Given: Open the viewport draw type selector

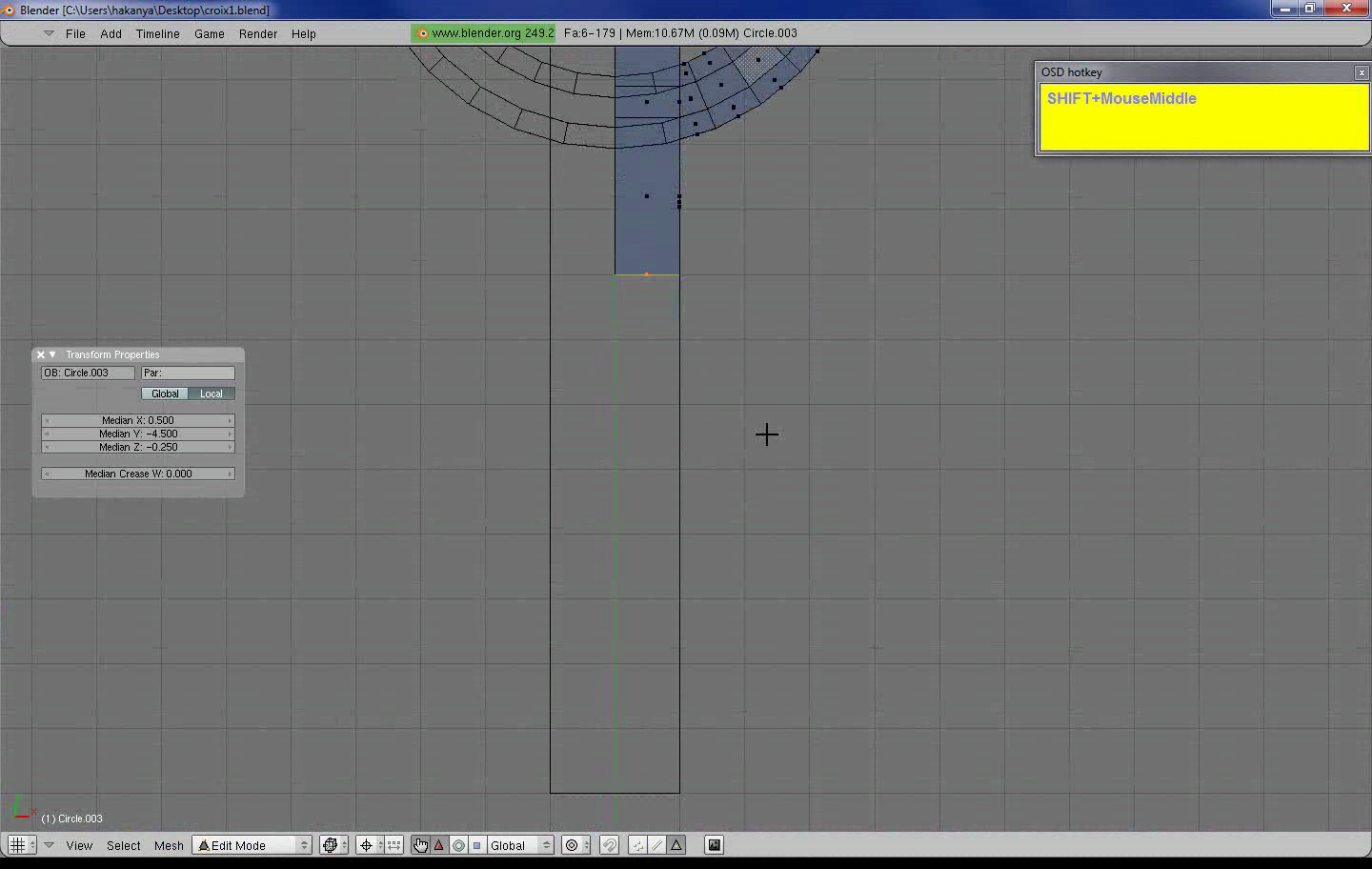Looking at the screenshot, I should pyautogui.click(x=333, y=845).
